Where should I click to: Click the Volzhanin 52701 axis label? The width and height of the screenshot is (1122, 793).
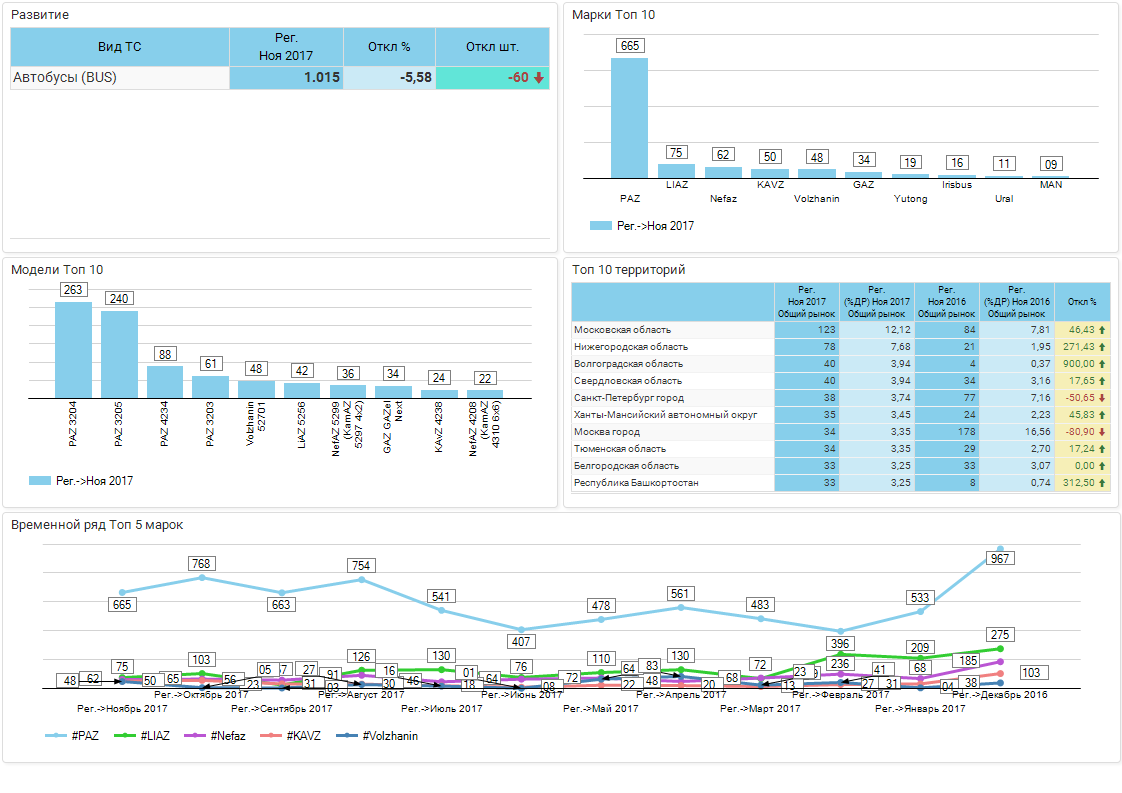pyautogui.click(x=255, y=423)
